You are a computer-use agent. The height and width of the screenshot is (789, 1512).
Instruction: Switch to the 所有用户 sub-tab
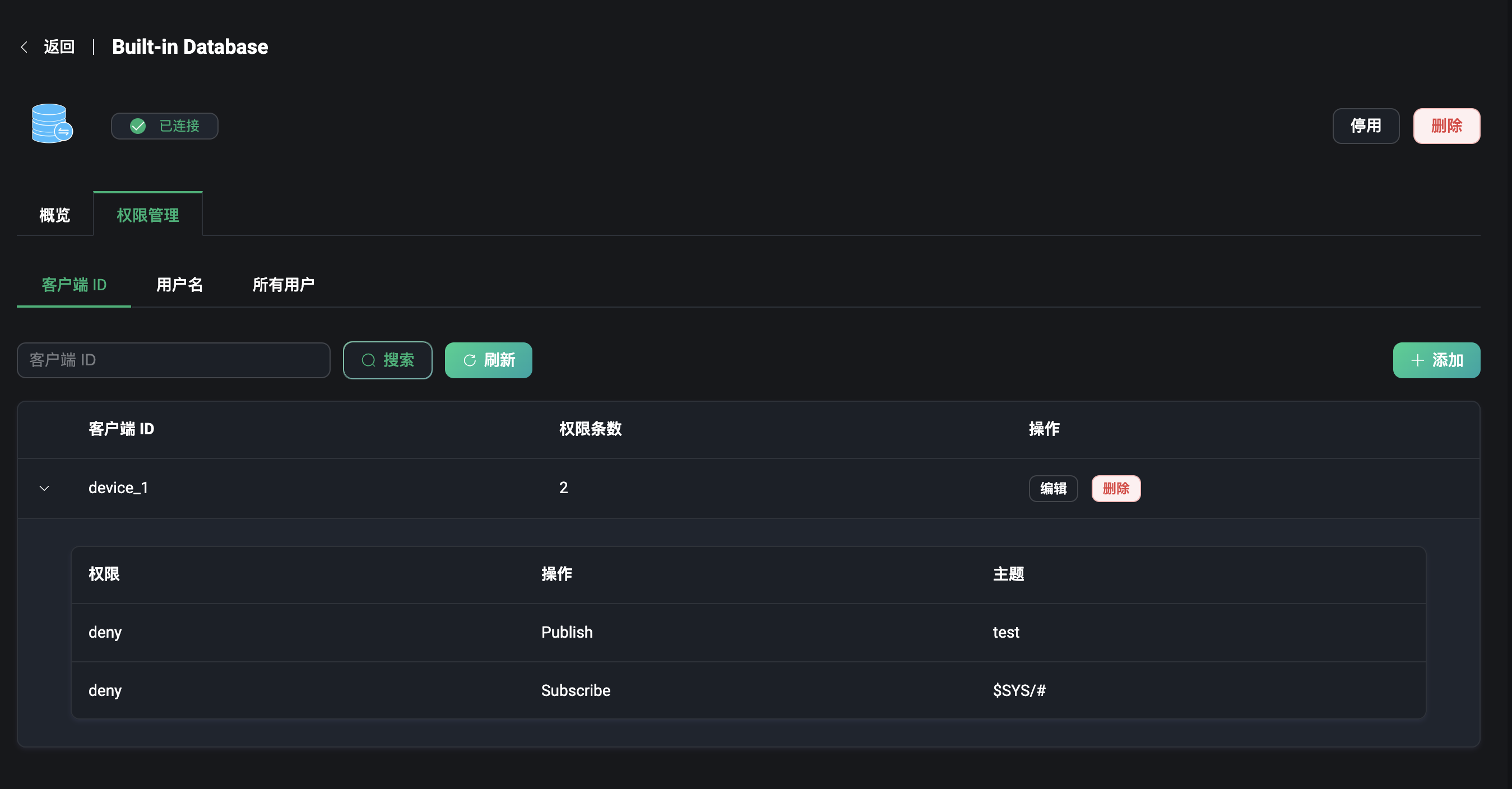(284, 285)
